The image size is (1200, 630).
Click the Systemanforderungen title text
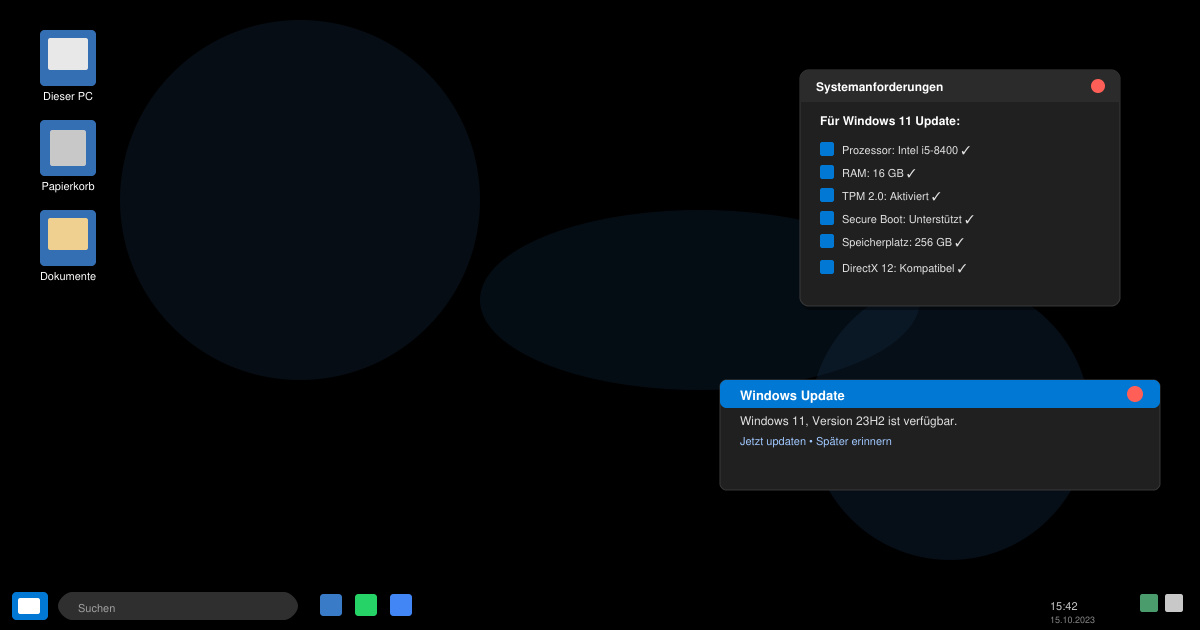[x=879, y=87]
